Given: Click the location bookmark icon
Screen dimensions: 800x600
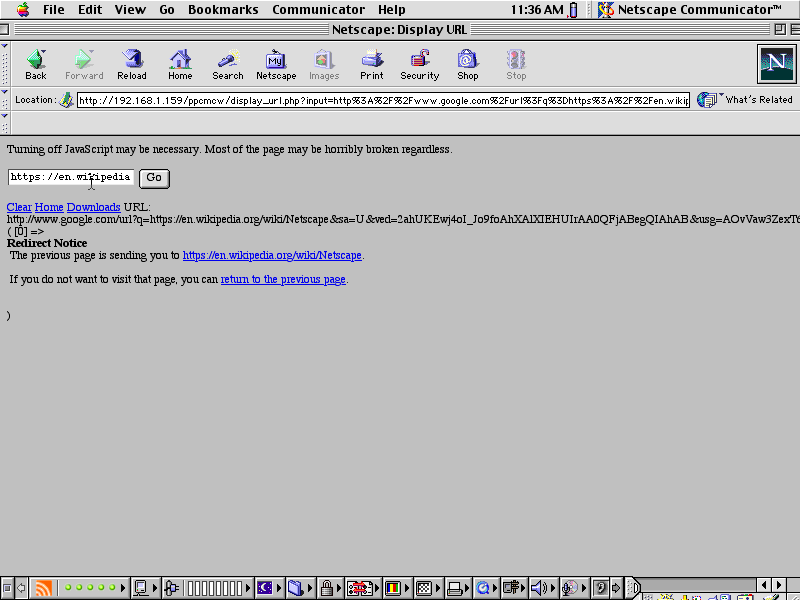Looking at the screenshot, I should tap(66, 100).
